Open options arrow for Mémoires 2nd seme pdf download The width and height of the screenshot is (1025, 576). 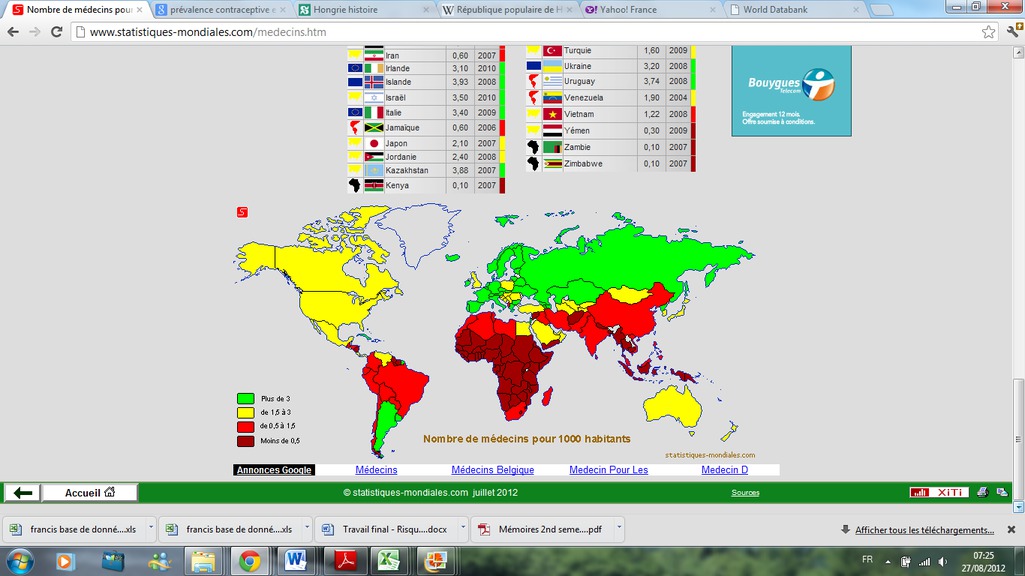pos(619,527)
